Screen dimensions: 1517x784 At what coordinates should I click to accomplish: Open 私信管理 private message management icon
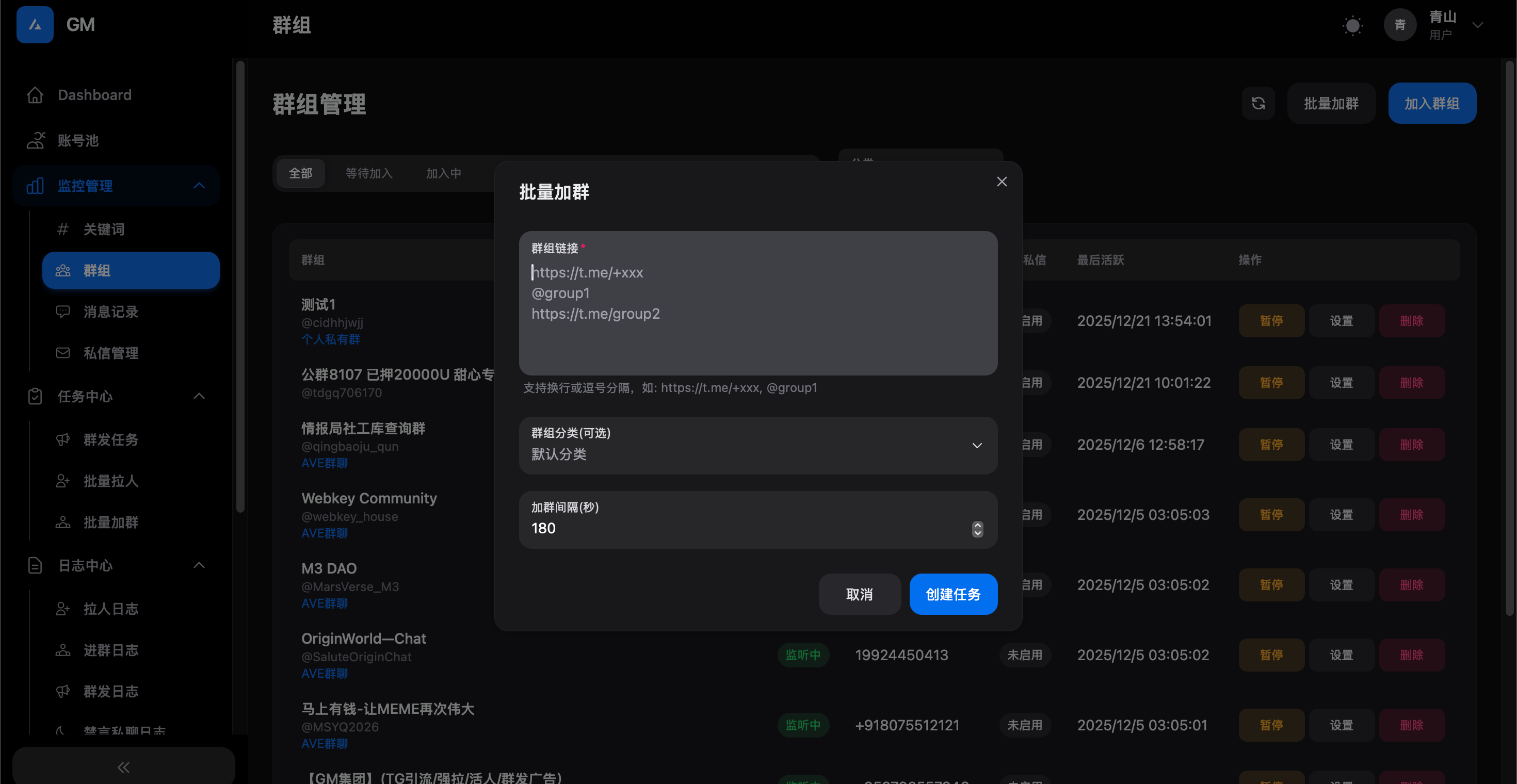[x=63, y=353]
